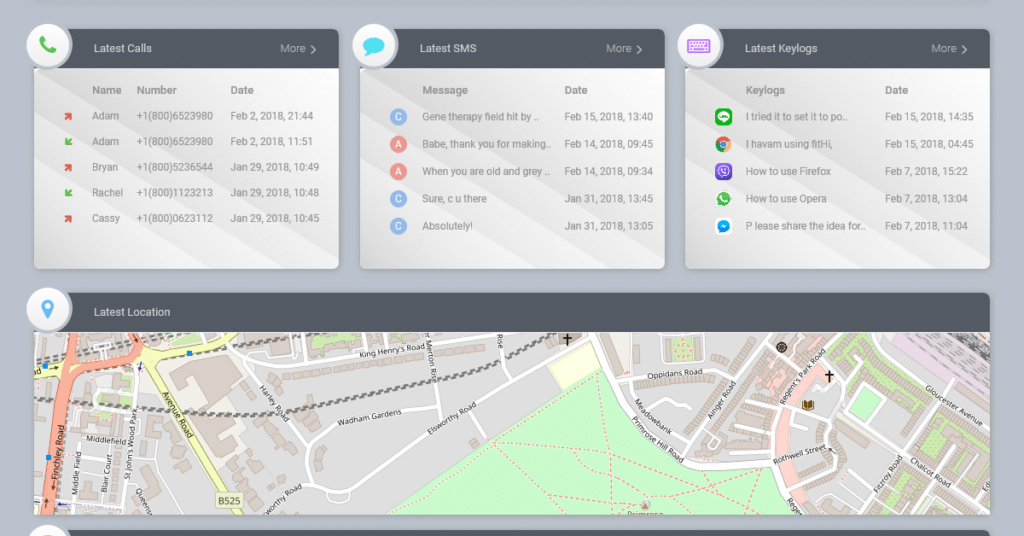Click the B525 road label on map
The image size is (1024, 536).
229,501
